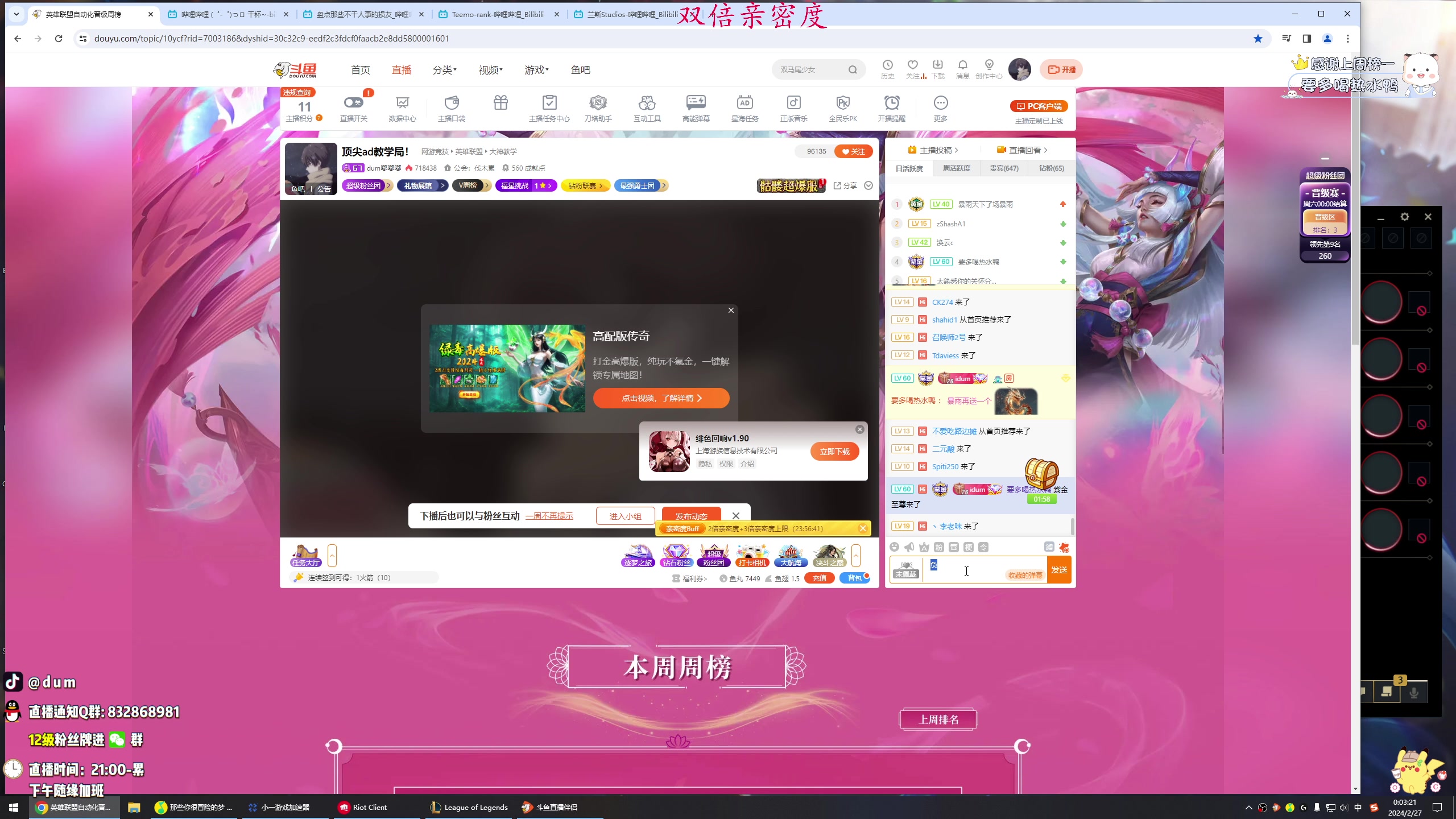Open the 上周排名 button

point(938,719)
